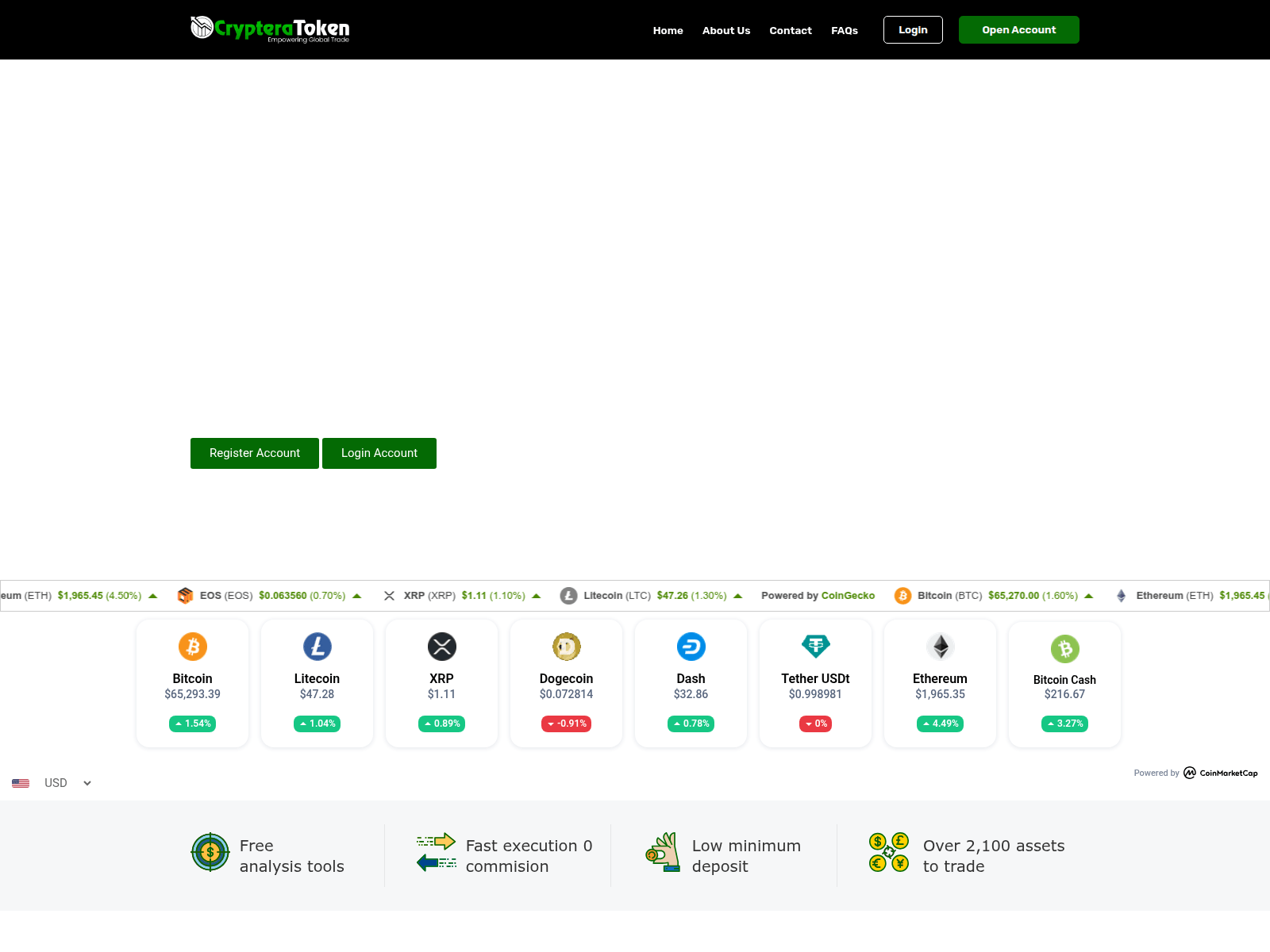Click the Dash price $32.86
This screenshot has height=952, width=1270.
pyautogui.click(x=691, y=694)
